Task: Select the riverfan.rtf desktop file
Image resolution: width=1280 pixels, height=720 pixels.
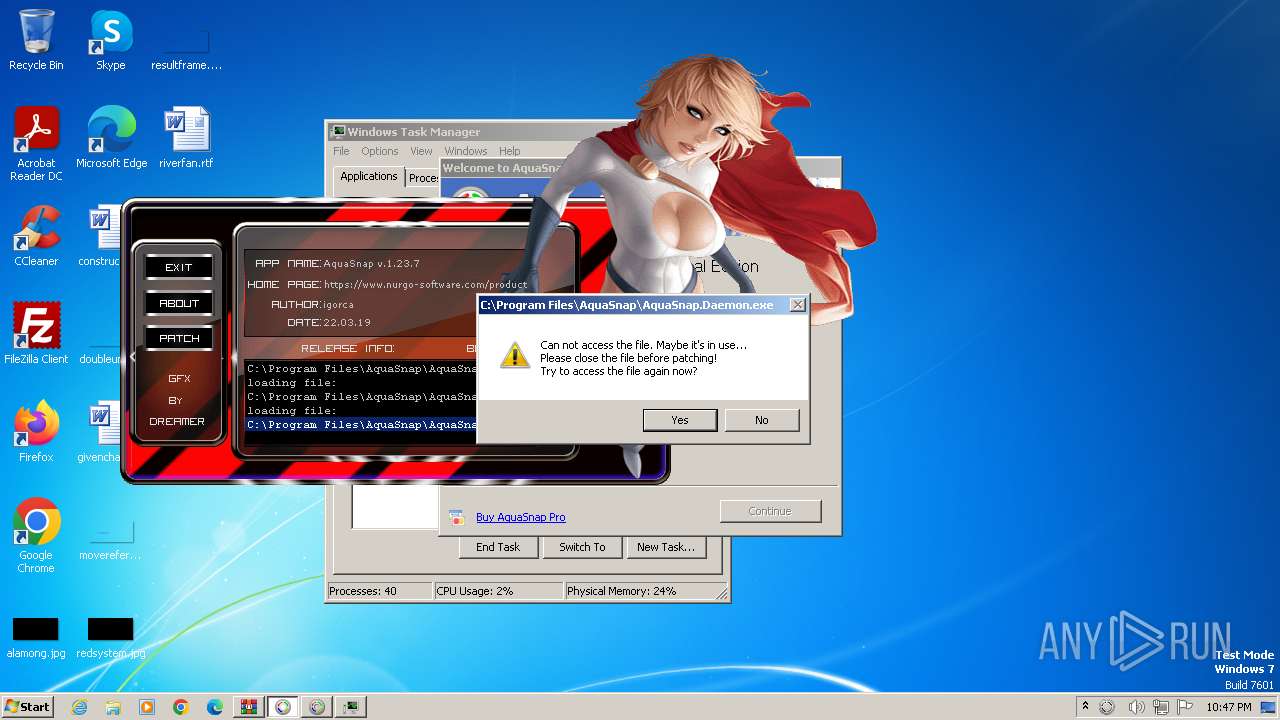Action: [186, 137]
